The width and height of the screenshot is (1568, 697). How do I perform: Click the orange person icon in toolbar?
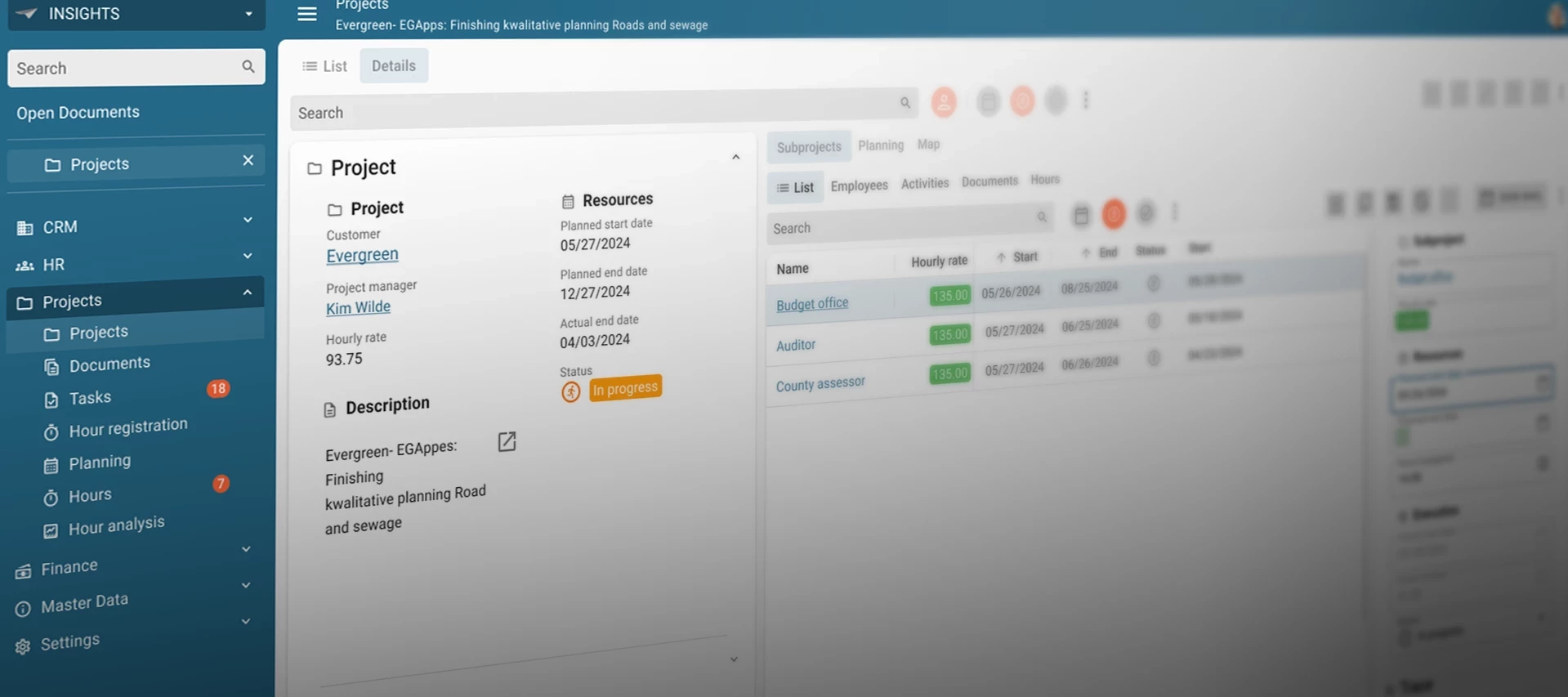coord(944,102)
